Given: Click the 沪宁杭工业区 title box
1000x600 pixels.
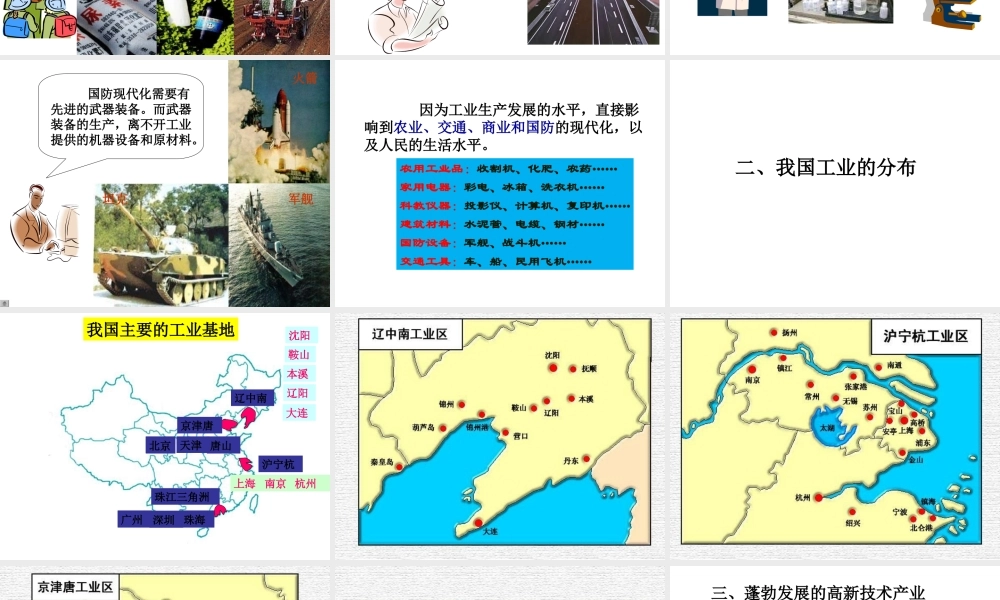Looking at the screenshot, I should pos(926,336).
